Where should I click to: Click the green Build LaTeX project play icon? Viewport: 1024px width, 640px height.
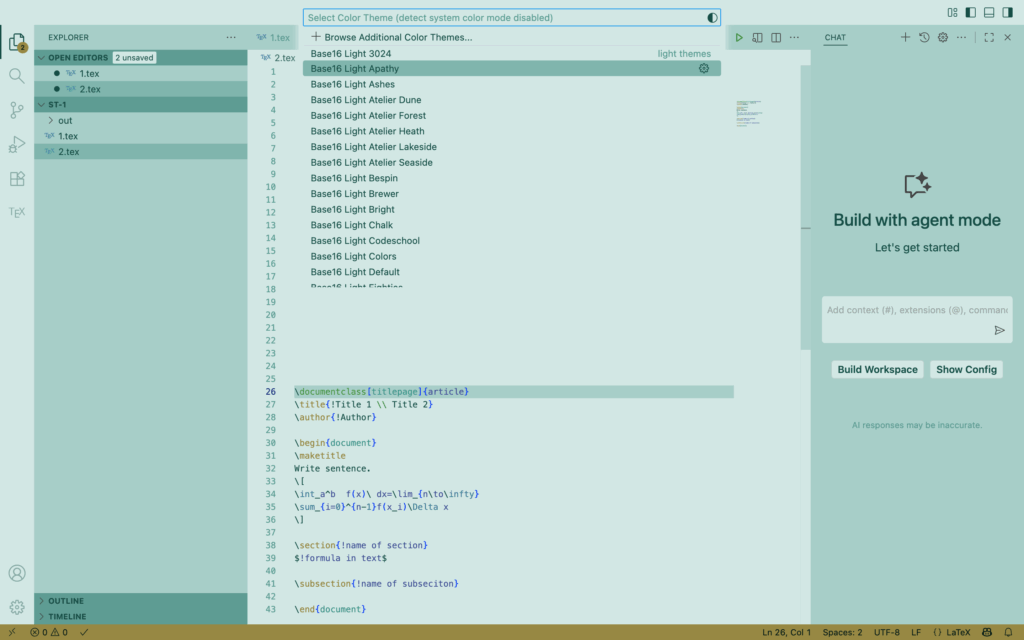(739, 38)
